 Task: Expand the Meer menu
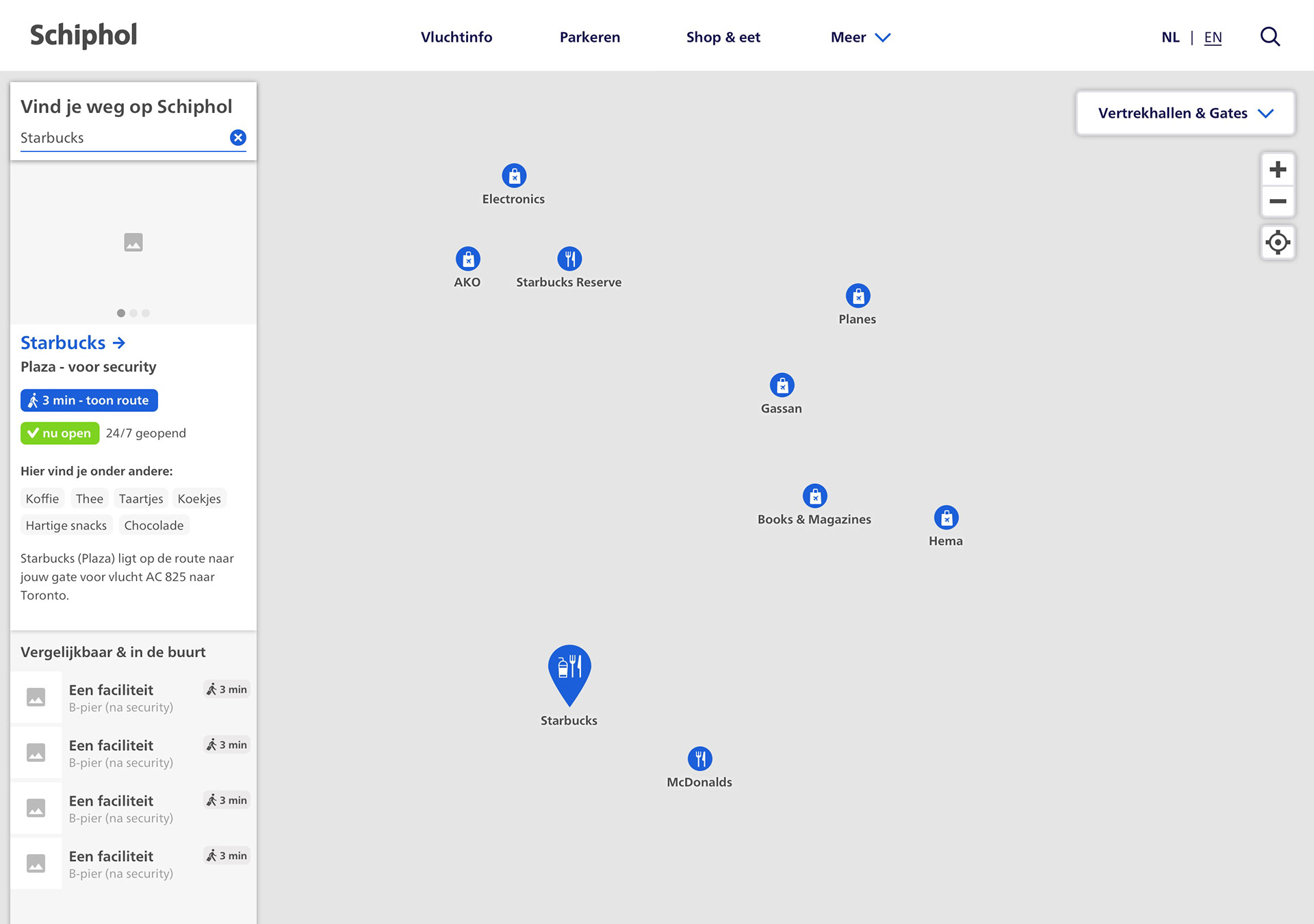click(x=860, y=38)
